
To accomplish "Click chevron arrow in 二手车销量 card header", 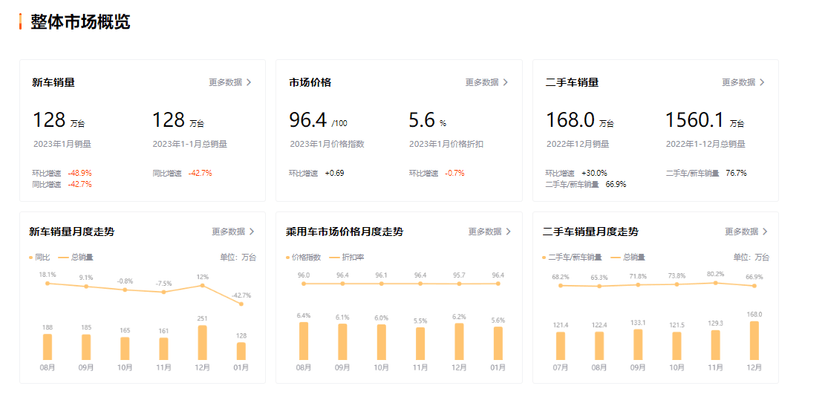I will click(x=762, y=82).
